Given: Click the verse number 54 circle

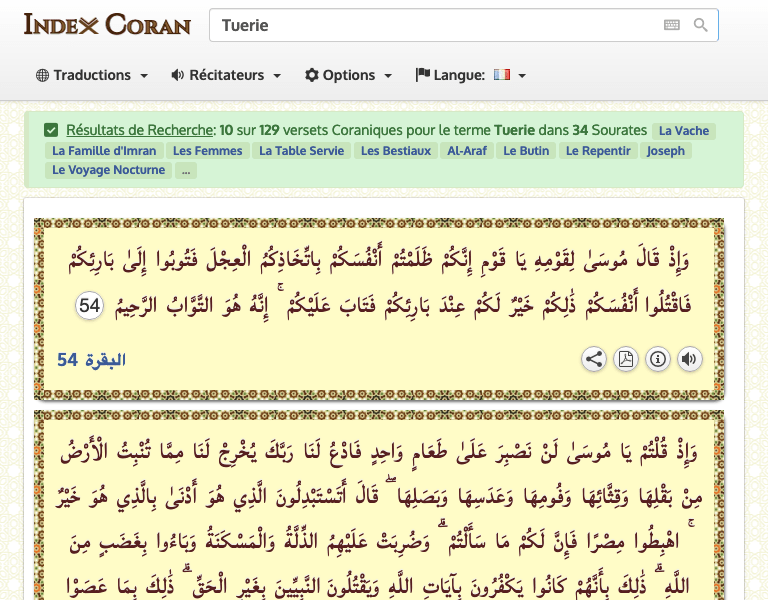Looking at the screenshot, I should coord(89,306).
